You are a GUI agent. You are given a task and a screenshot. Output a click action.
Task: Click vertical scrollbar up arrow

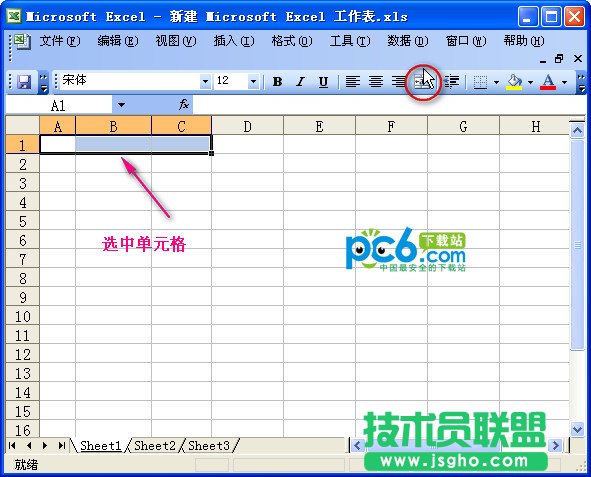click(577, 130)
